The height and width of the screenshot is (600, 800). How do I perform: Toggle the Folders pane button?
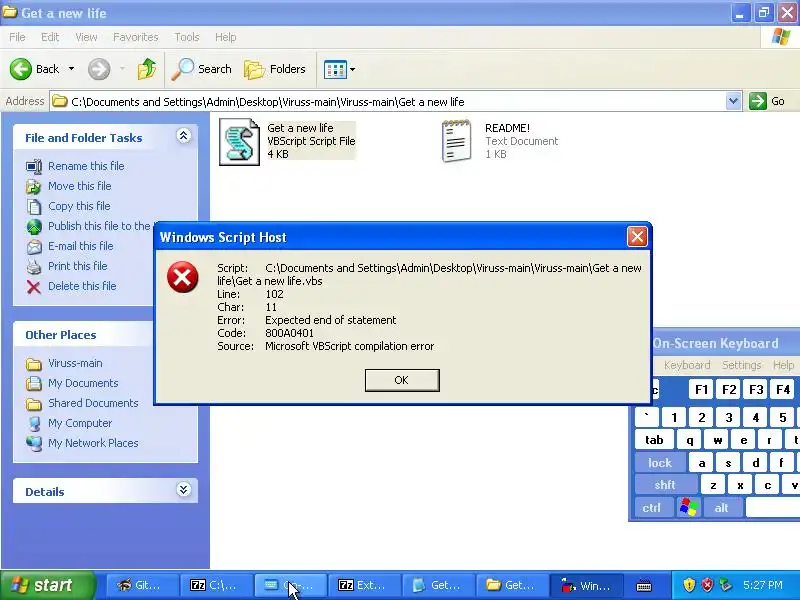click(x=275, y=69)
